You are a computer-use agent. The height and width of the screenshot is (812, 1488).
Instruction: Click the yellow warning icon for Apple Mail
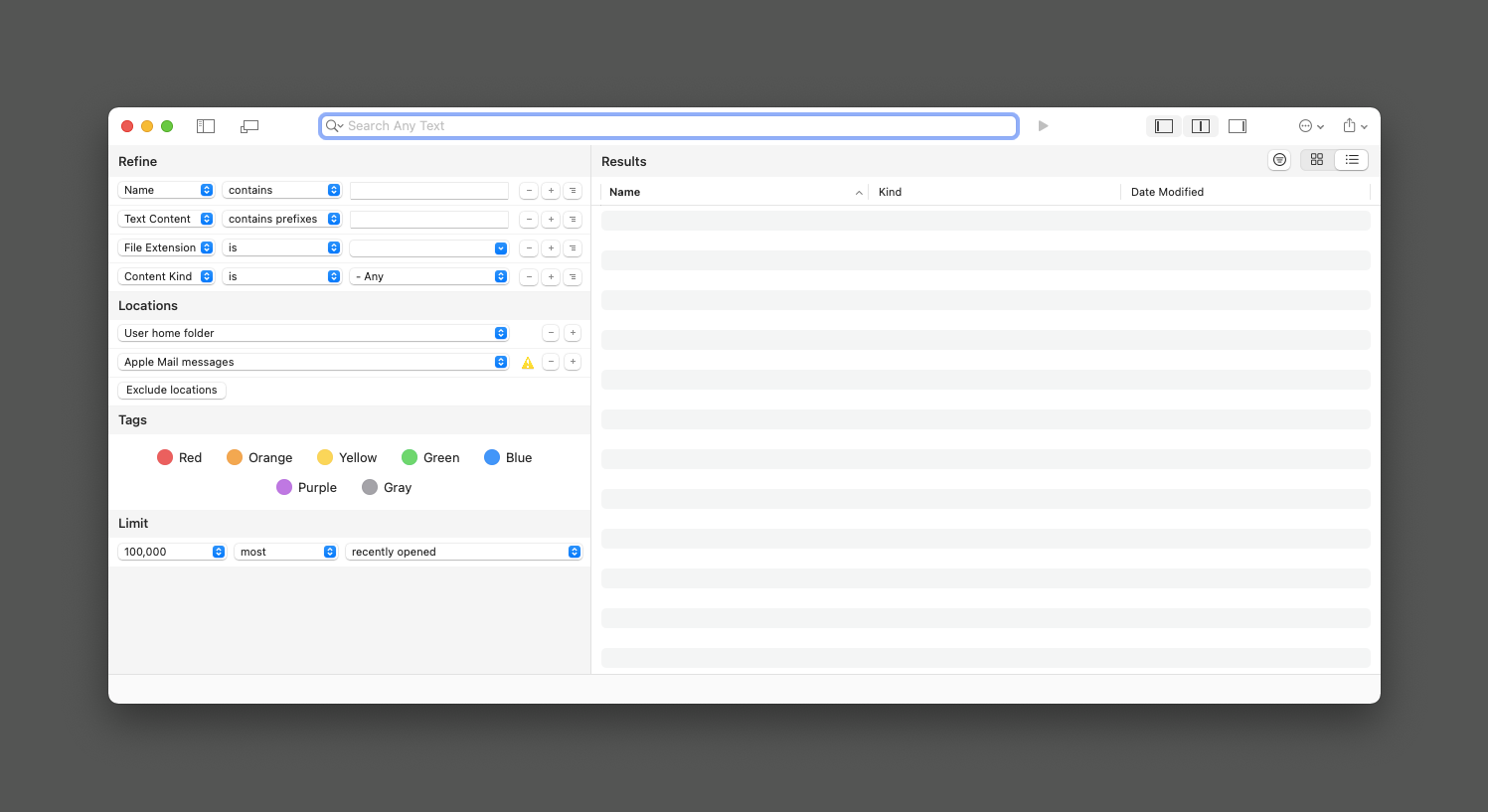pos(528,363)
